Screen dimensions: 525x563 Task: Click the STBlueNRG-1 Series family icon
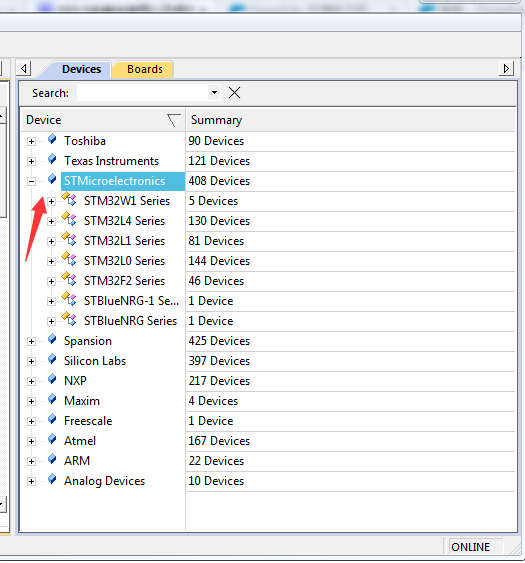tap(69, 300)
